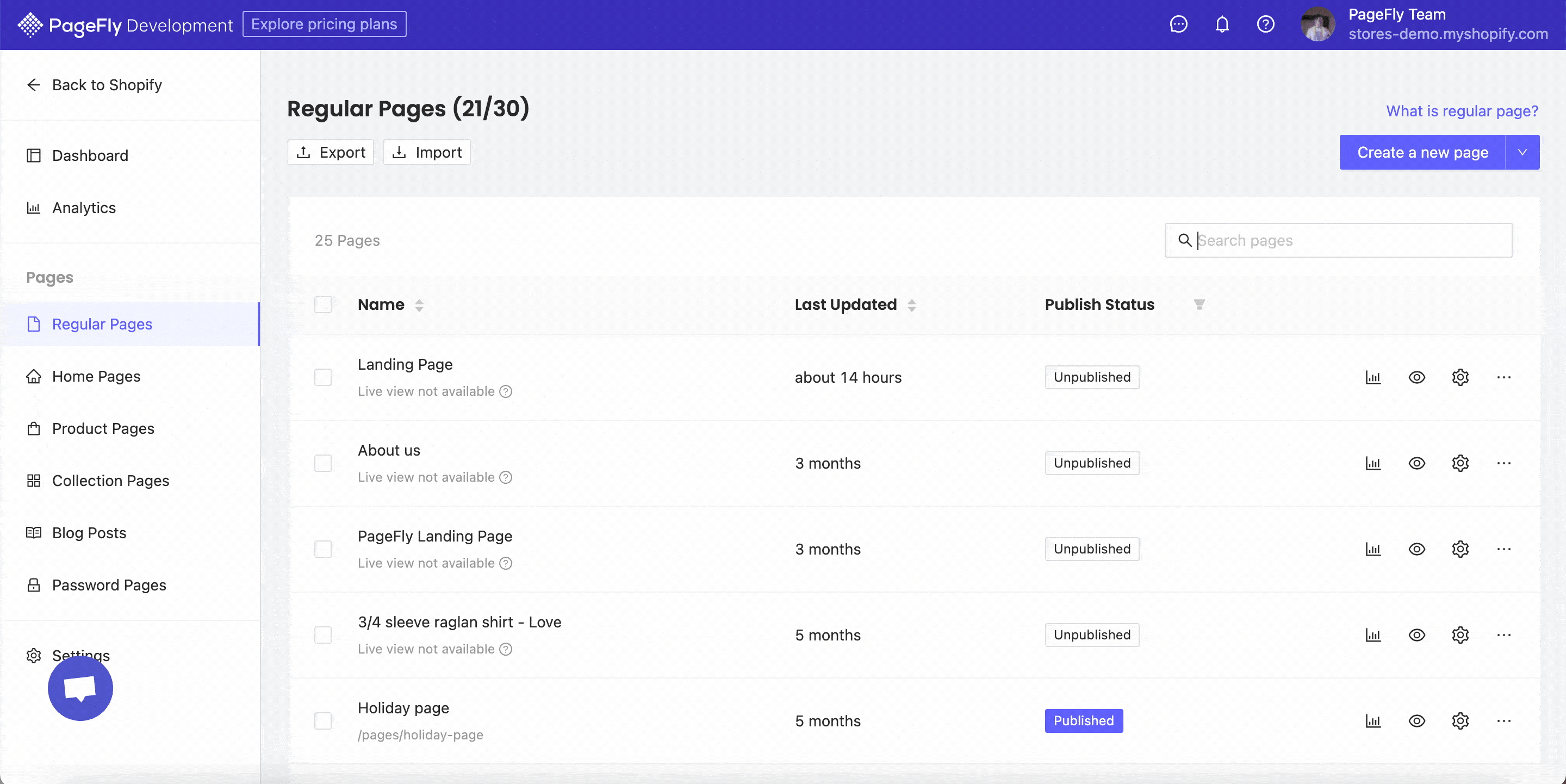The height and width of the screenshot is (784, 1566).
Task: Open more actions for 3/4 sleeve raglan shirt
Action: 1504,635
